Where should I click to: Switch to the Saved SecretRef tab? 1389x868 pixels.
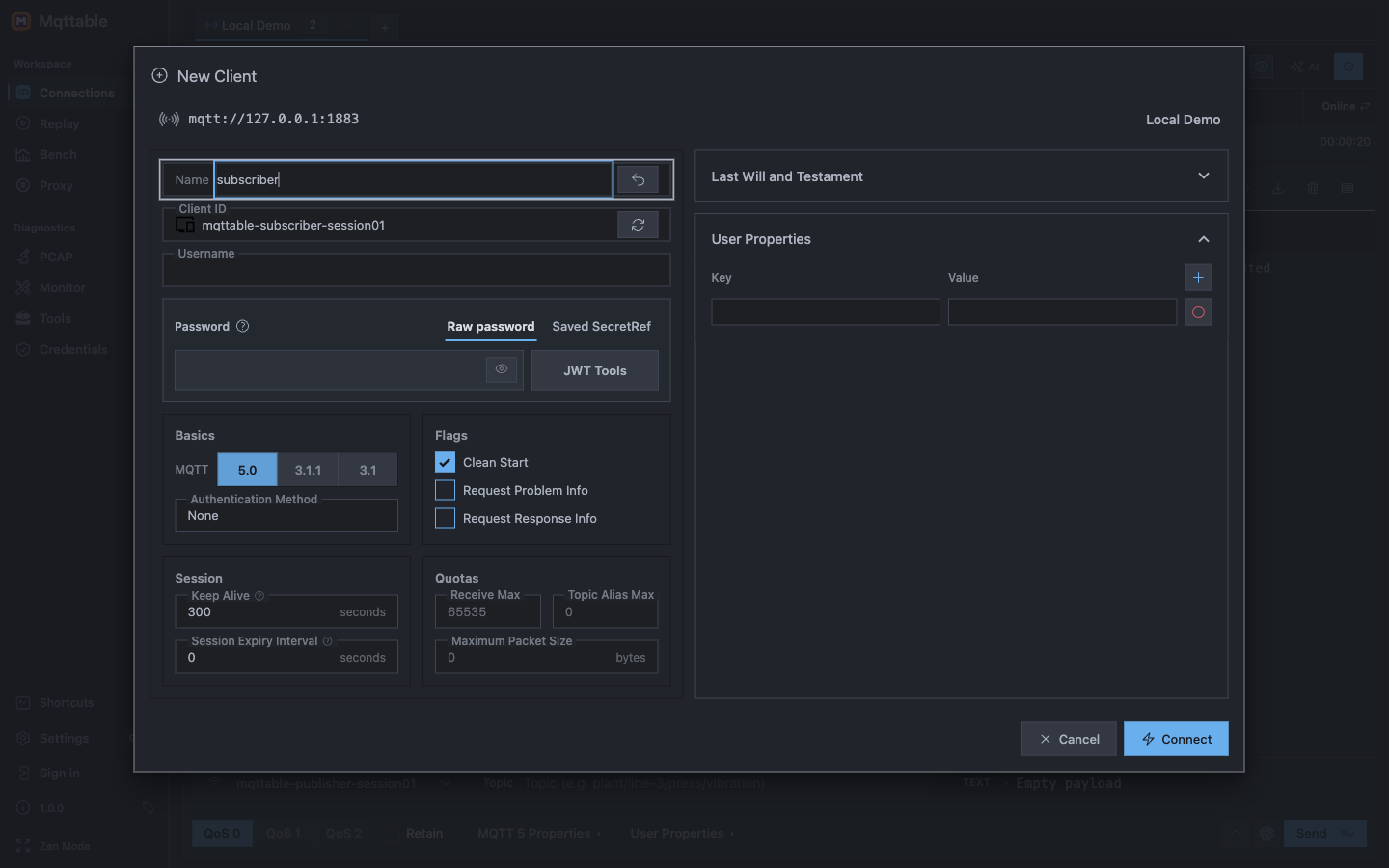[x=601, y=326]
